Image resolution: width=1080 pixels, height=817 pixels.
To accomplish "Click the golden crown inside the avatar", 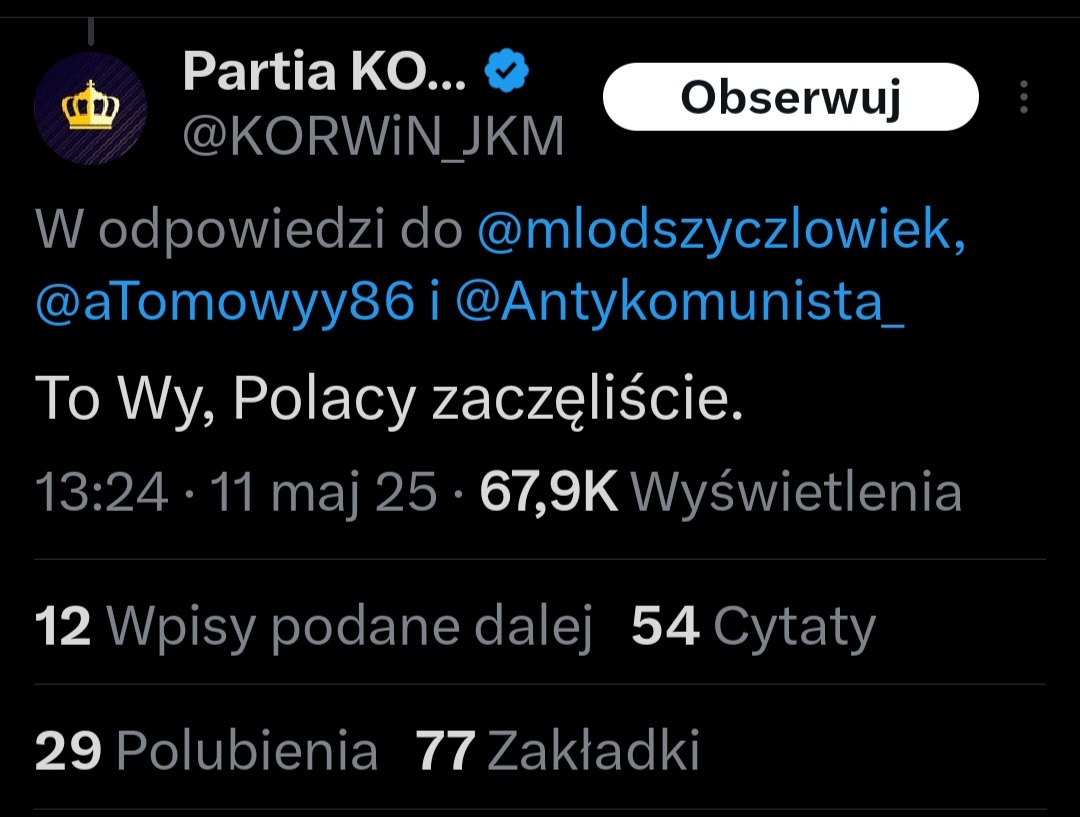I will coord(90,105).
